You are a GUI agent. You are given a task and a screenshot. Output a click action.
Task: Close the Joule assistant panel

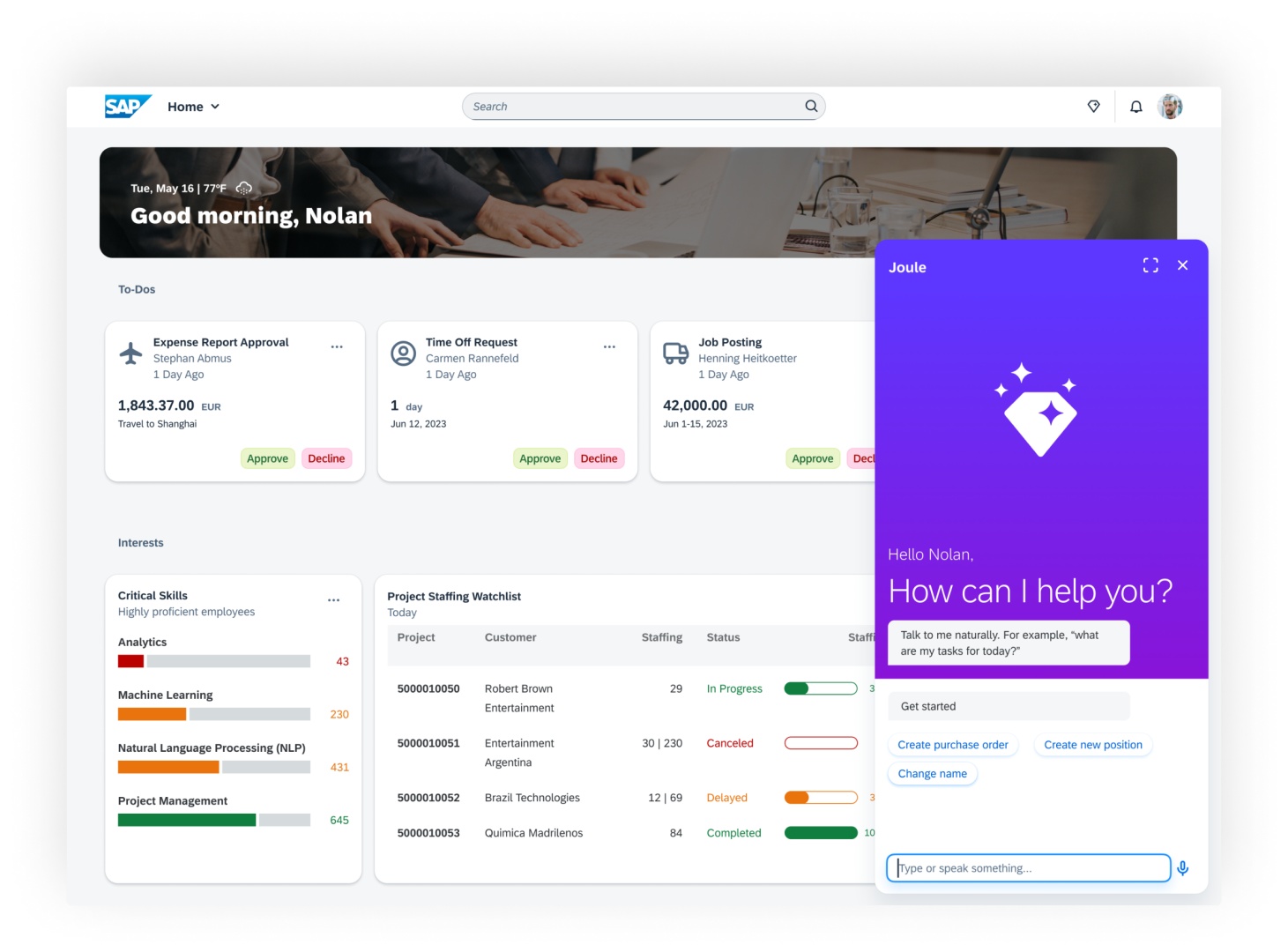pos(1182,265)
